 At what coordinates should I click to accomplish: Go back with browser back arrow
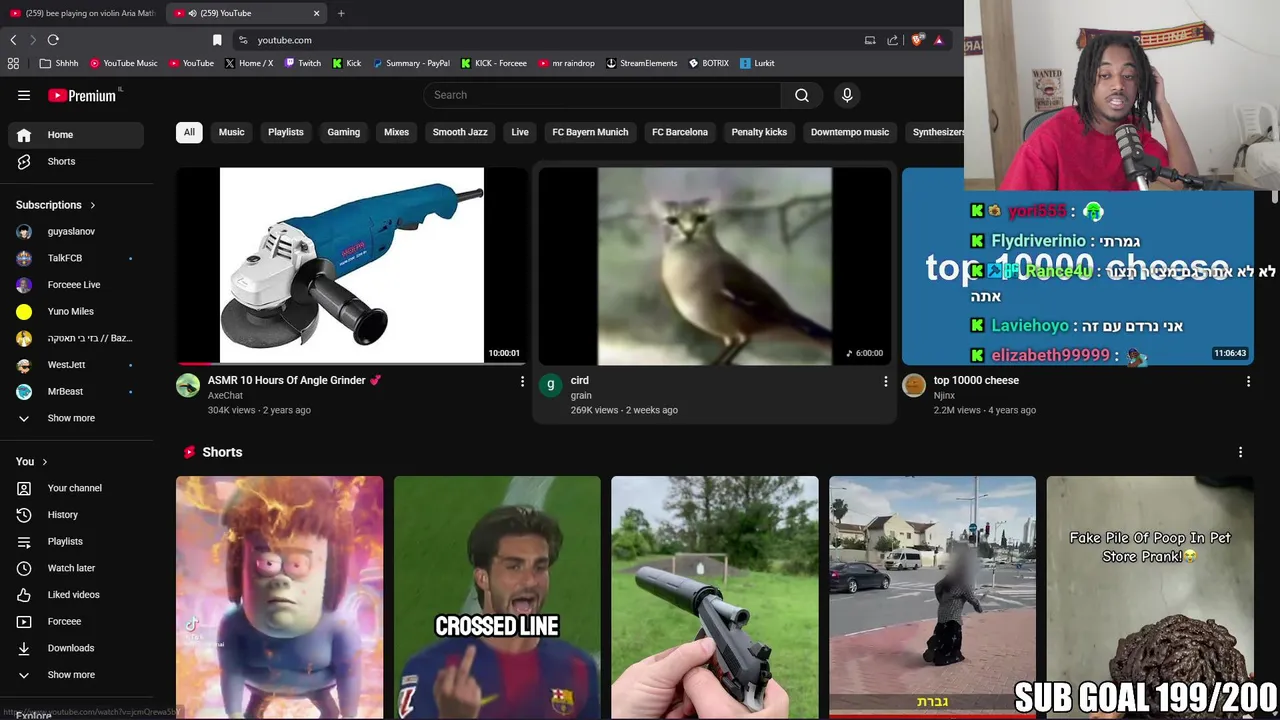click(13, 40)
